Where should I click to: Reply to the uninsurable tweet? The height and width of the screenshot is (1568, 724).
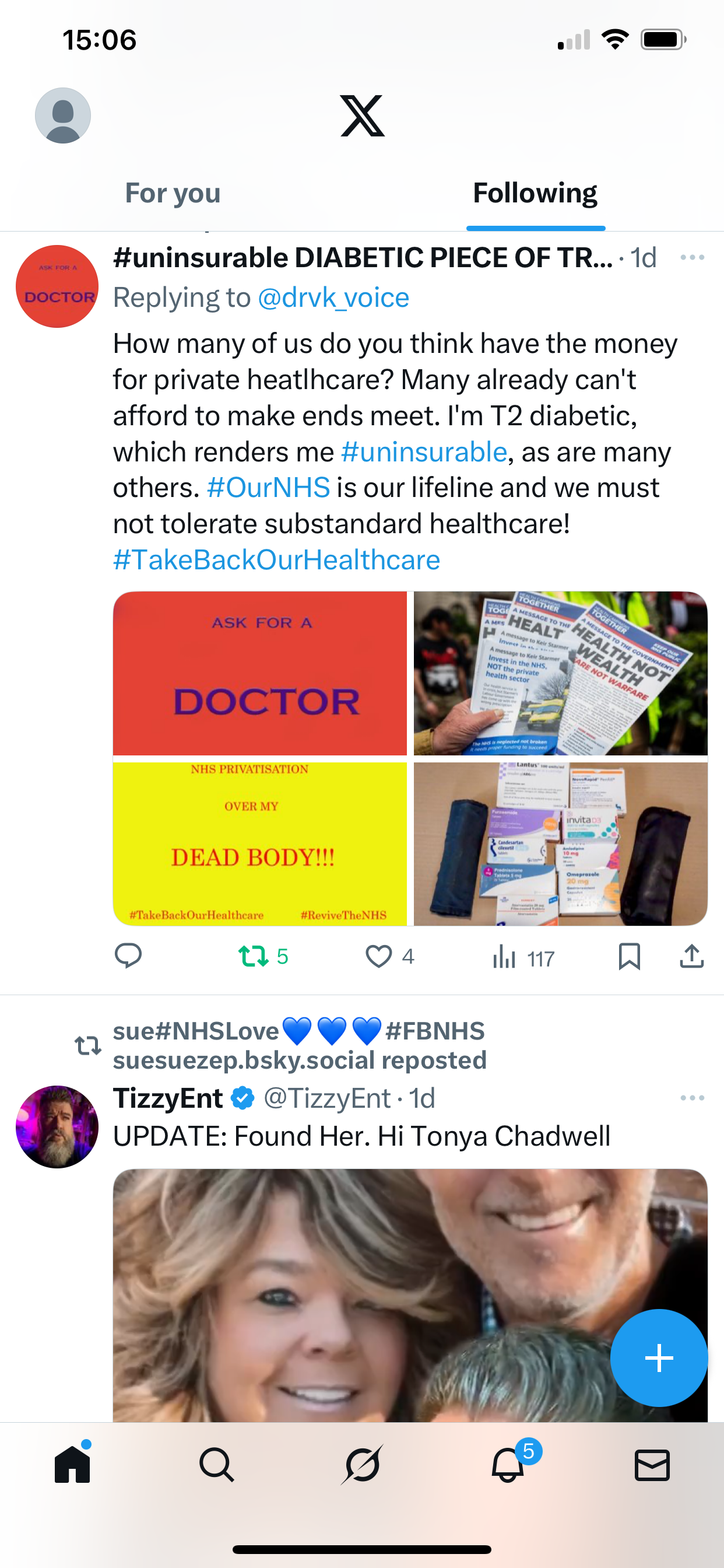point(128,956)
